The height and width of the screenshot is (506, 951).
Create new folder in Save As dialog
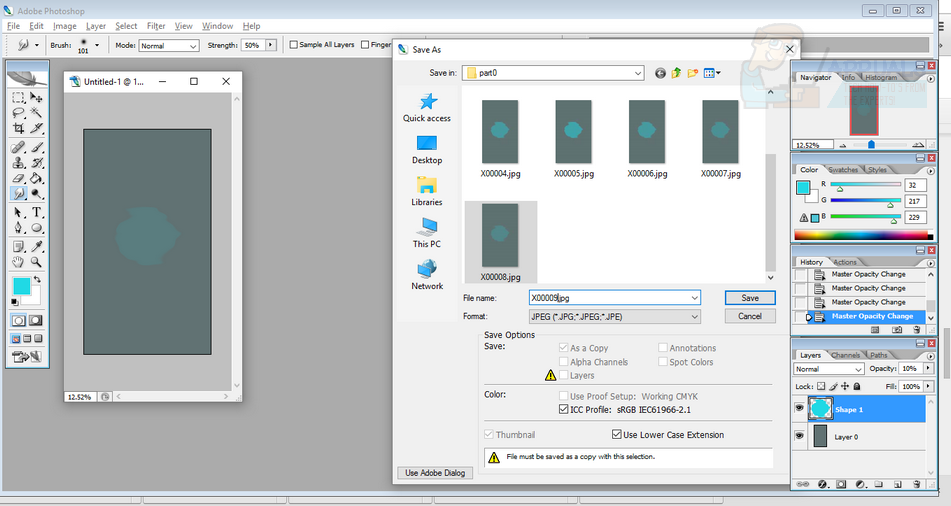(692, 73)
